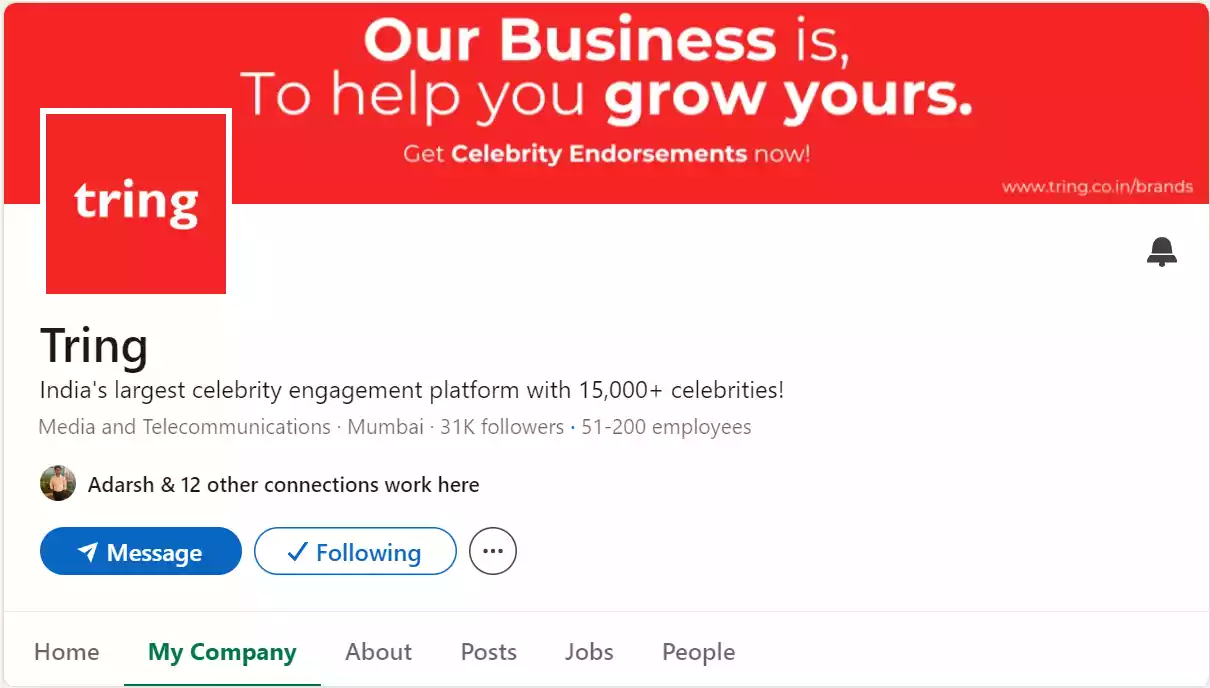Viewport: 1210px width, 688px height.
Task: Click the notification bell icon
Action: tap(1161, 252)
